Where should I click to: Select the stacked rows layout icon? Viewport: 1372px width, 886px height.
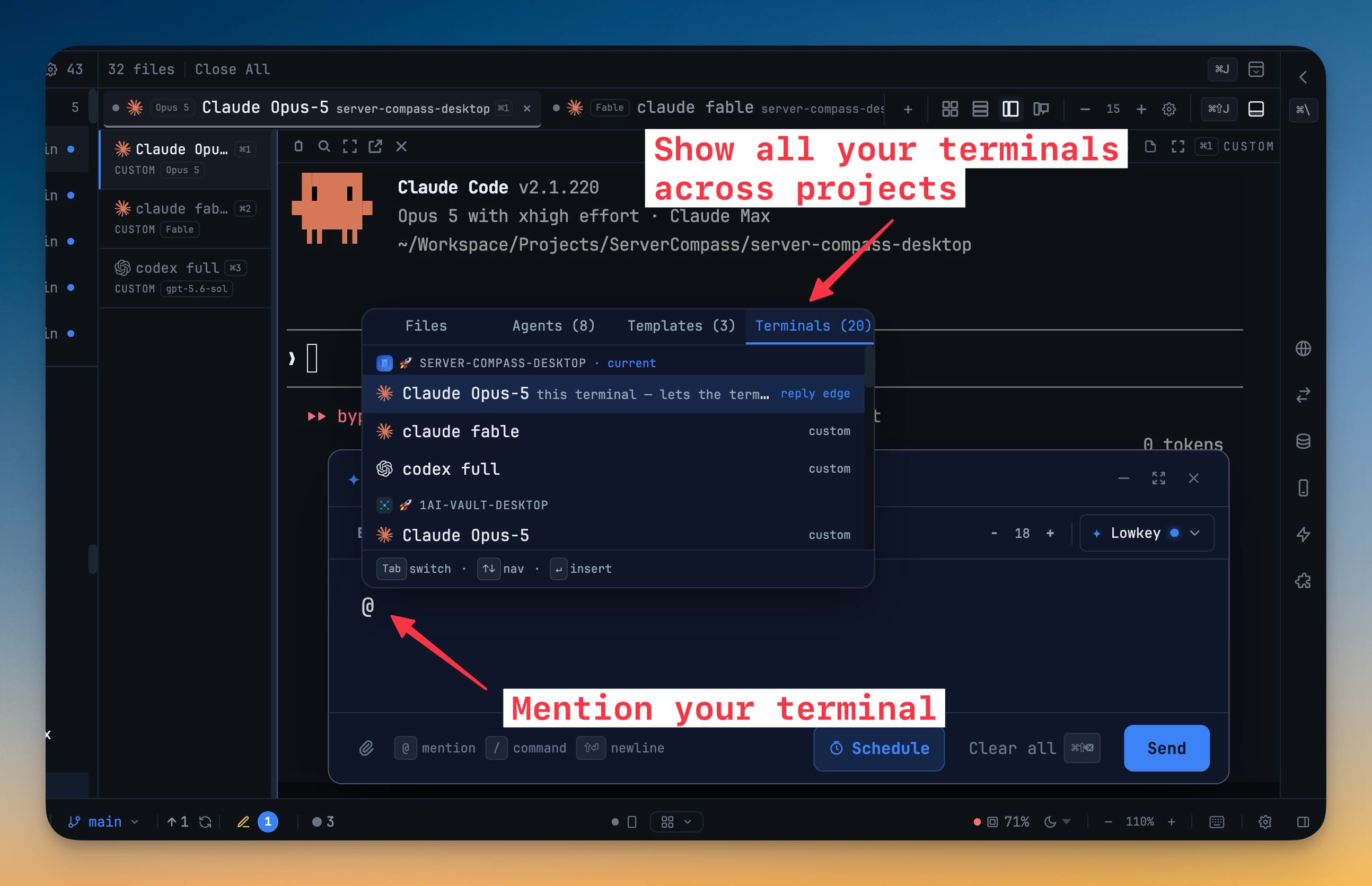coord(980,109)
